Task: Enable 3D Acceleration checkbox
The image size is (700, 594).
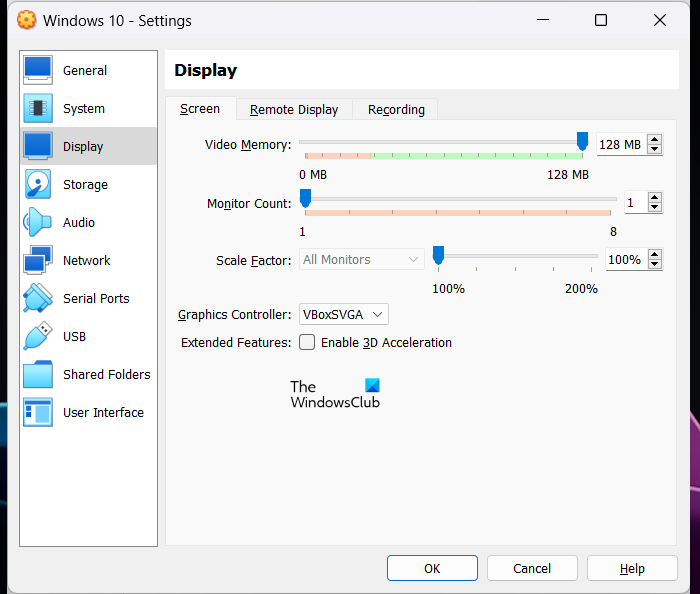Action: click(308, 342)
